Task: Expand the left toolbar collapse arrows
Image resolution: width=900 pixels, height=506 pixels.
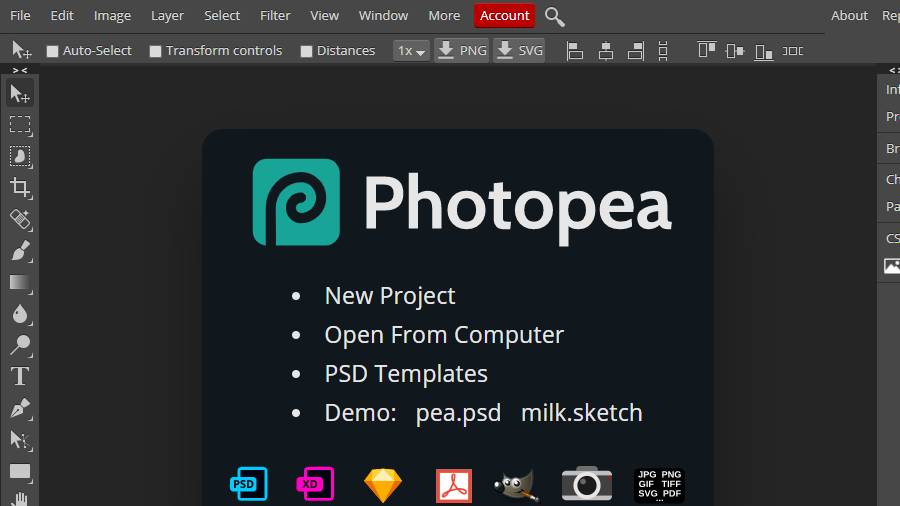Action: point(20,70)
